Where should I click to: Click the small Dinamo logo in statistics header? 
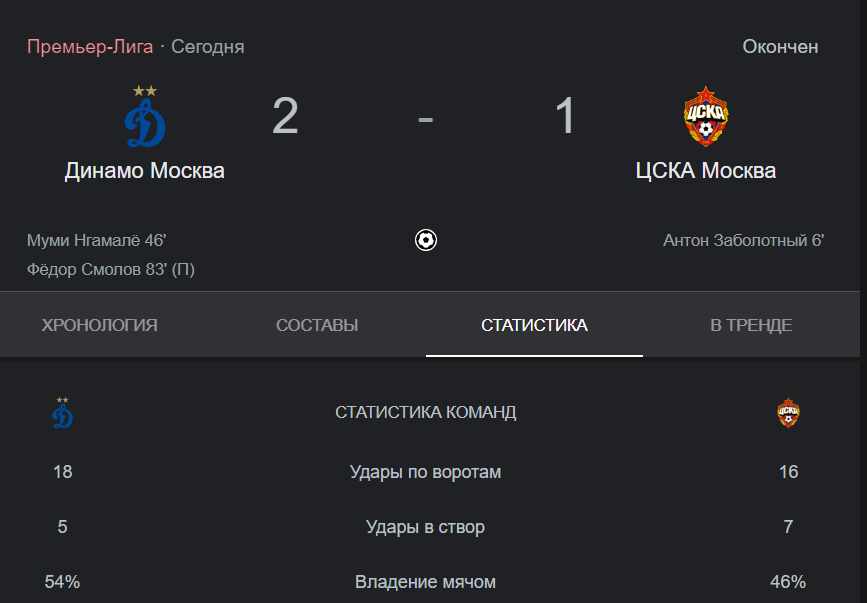pos(62,412)
